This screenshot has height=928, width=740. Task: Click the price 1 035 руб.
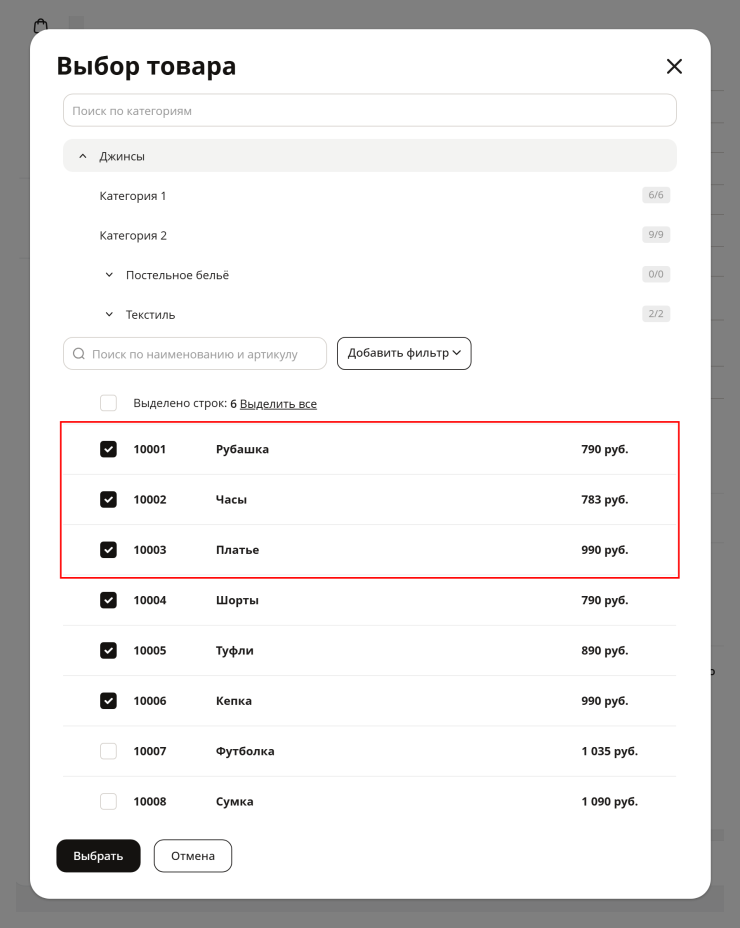[x=609, y=751]
